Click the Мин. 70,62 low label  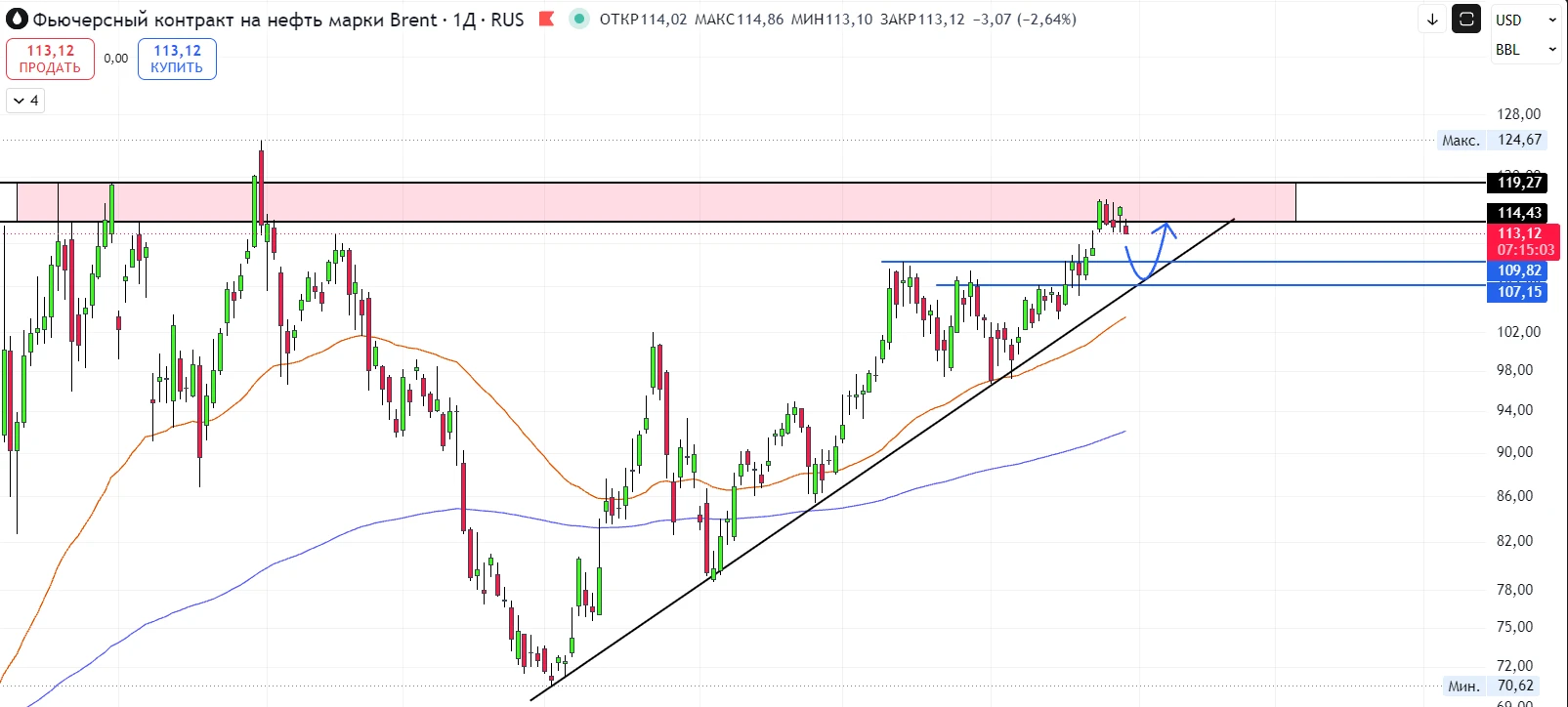click(1492, 686)
